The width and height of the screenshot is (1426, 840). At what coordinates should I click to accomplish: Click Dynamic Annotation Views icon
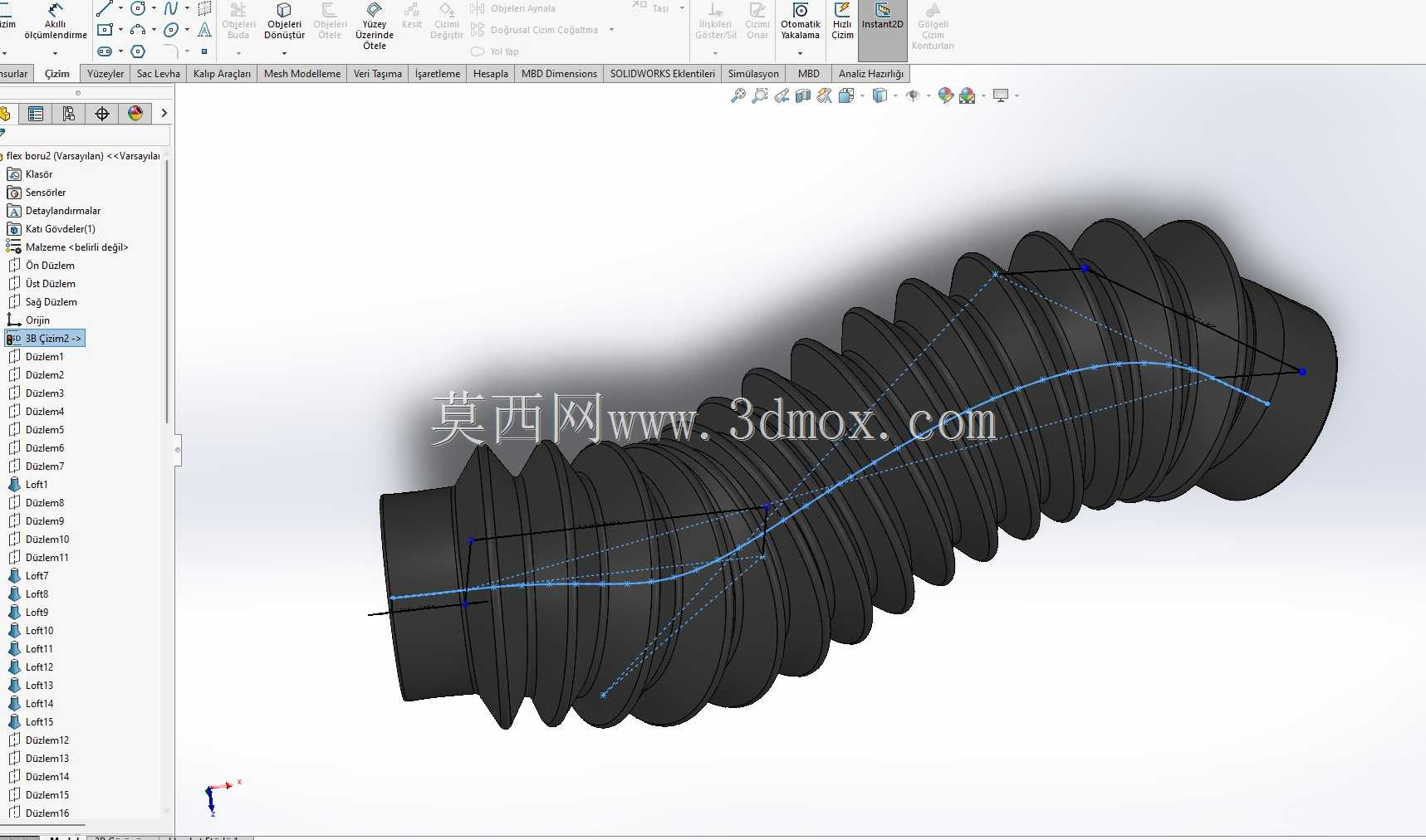point(824,96)
